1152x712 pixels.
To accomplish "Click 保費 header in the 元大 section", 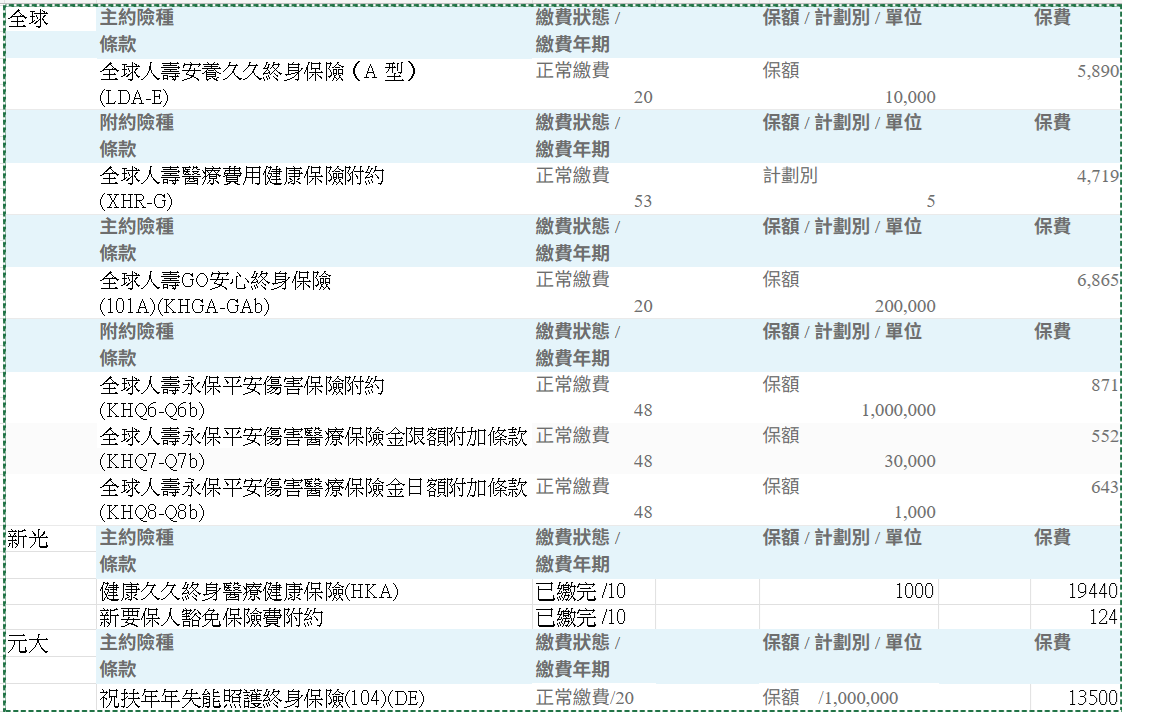I will [x=1052, y=643].
